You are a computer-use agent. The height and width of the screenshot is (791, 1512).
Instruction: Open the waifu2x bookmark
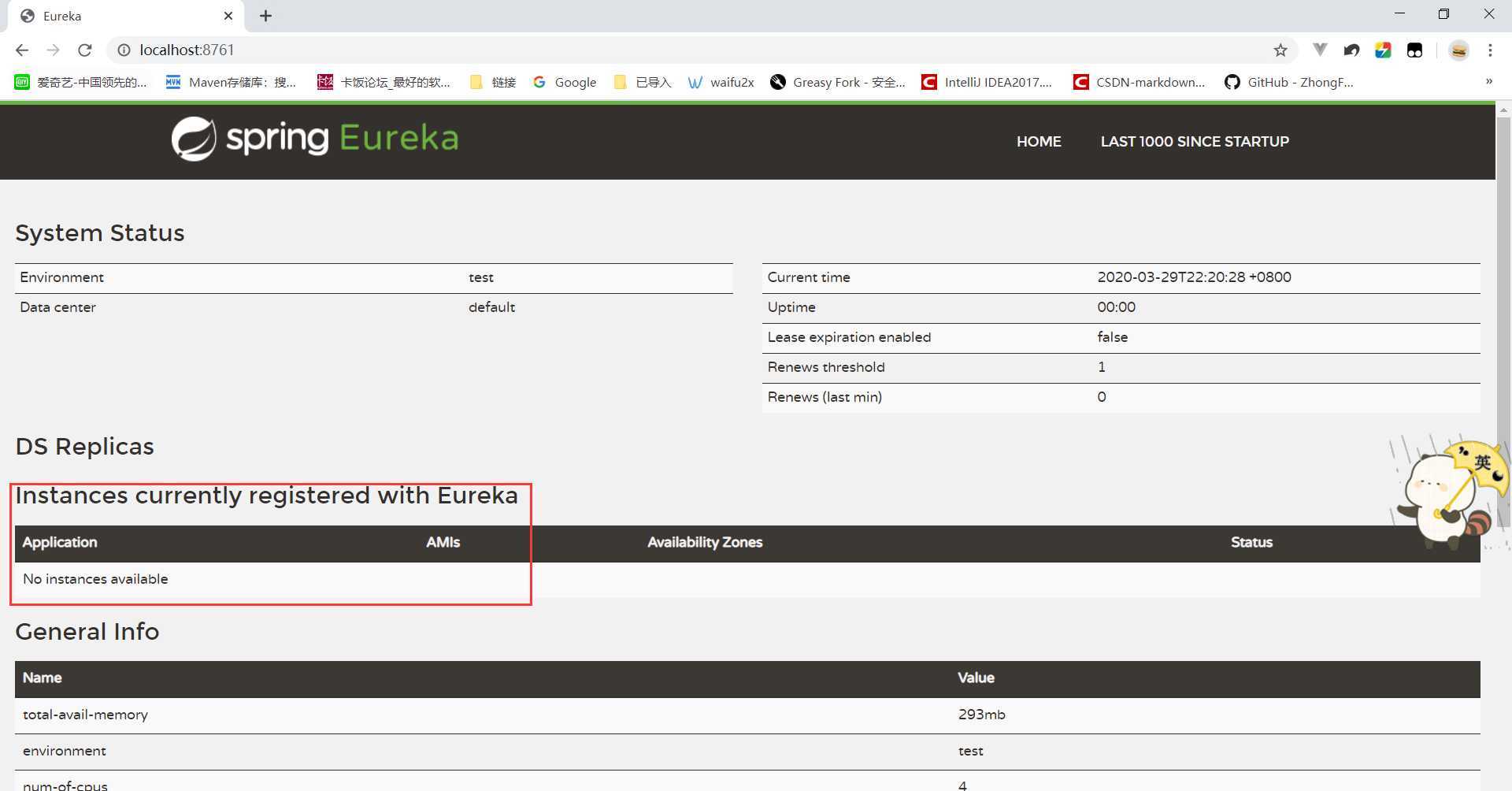[721, 82]
